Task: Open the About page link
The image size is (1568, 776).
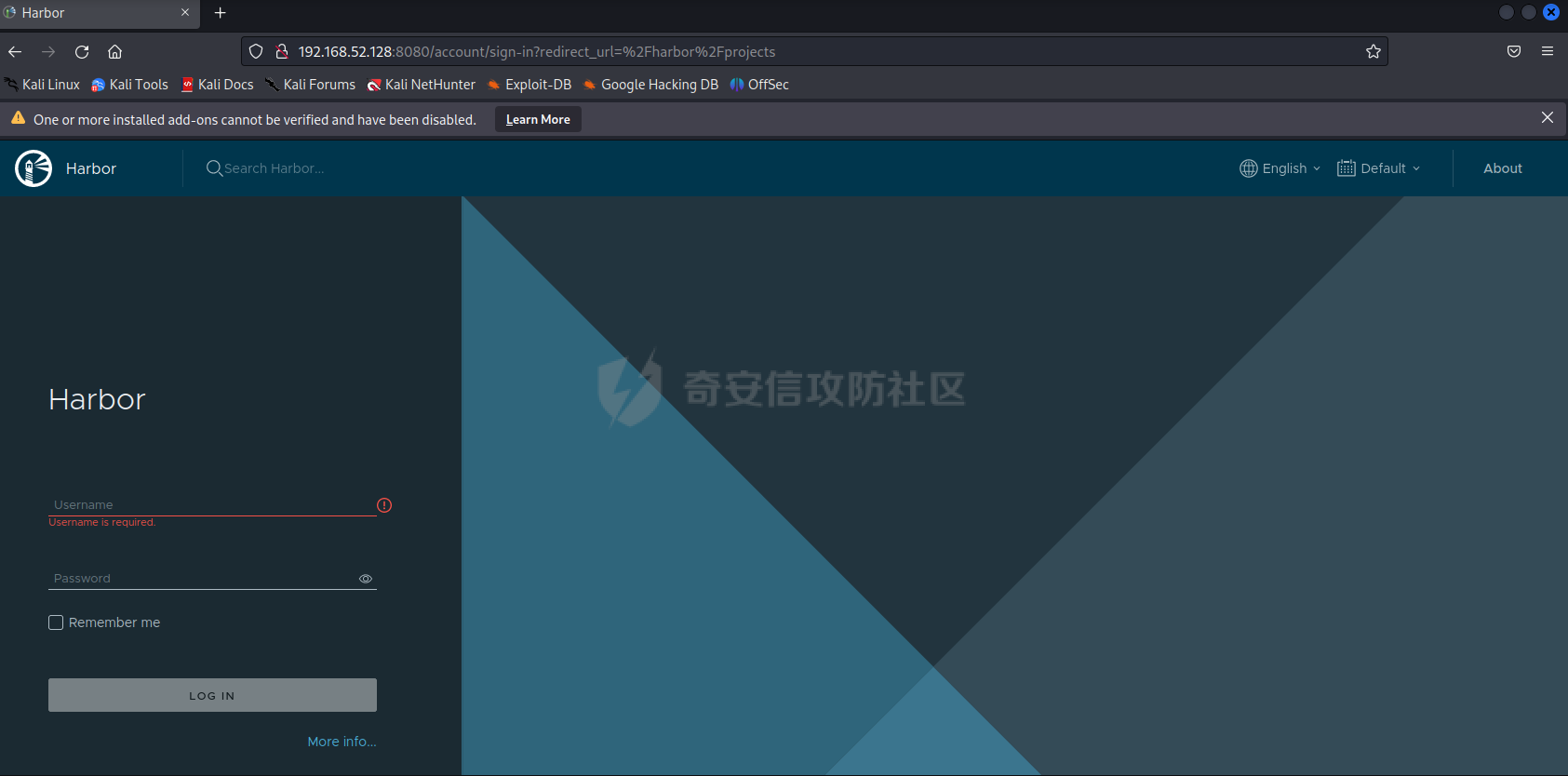Action: (1503, 168)
